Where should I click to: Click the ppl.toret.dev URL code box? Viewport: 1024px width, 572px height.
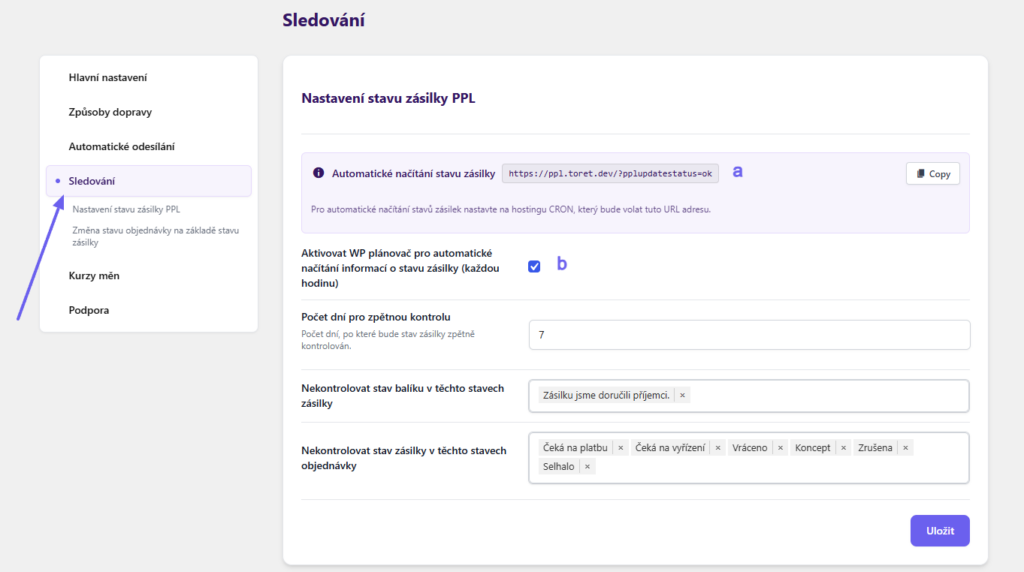pos(610,174)
